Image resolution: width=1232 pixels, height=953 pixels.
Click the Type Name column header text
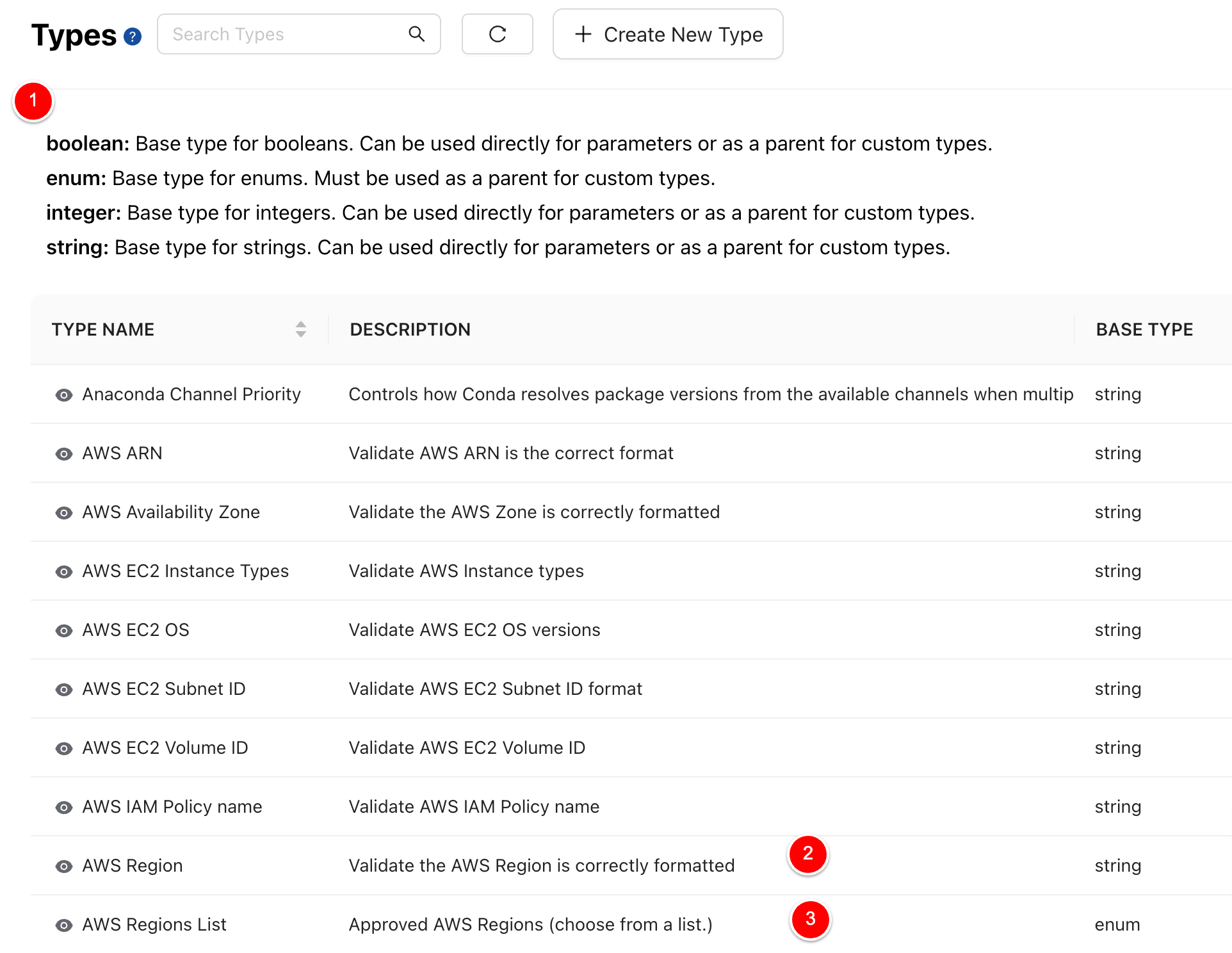(x=103, y=329)
